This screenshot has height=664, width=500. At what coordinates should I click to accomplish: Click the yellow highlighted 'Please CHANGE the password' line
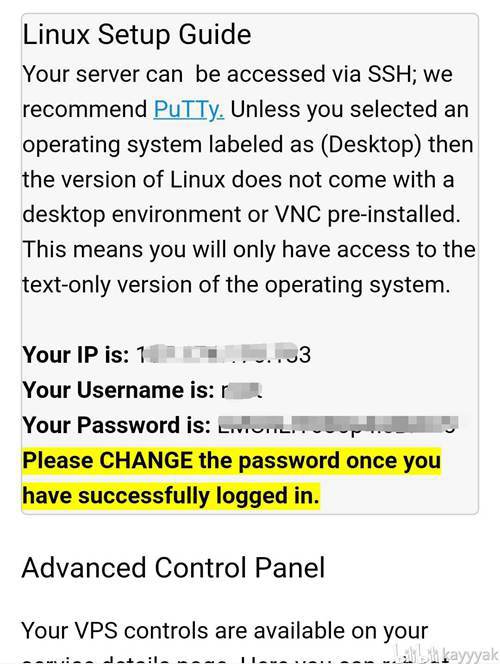[232, 461]
